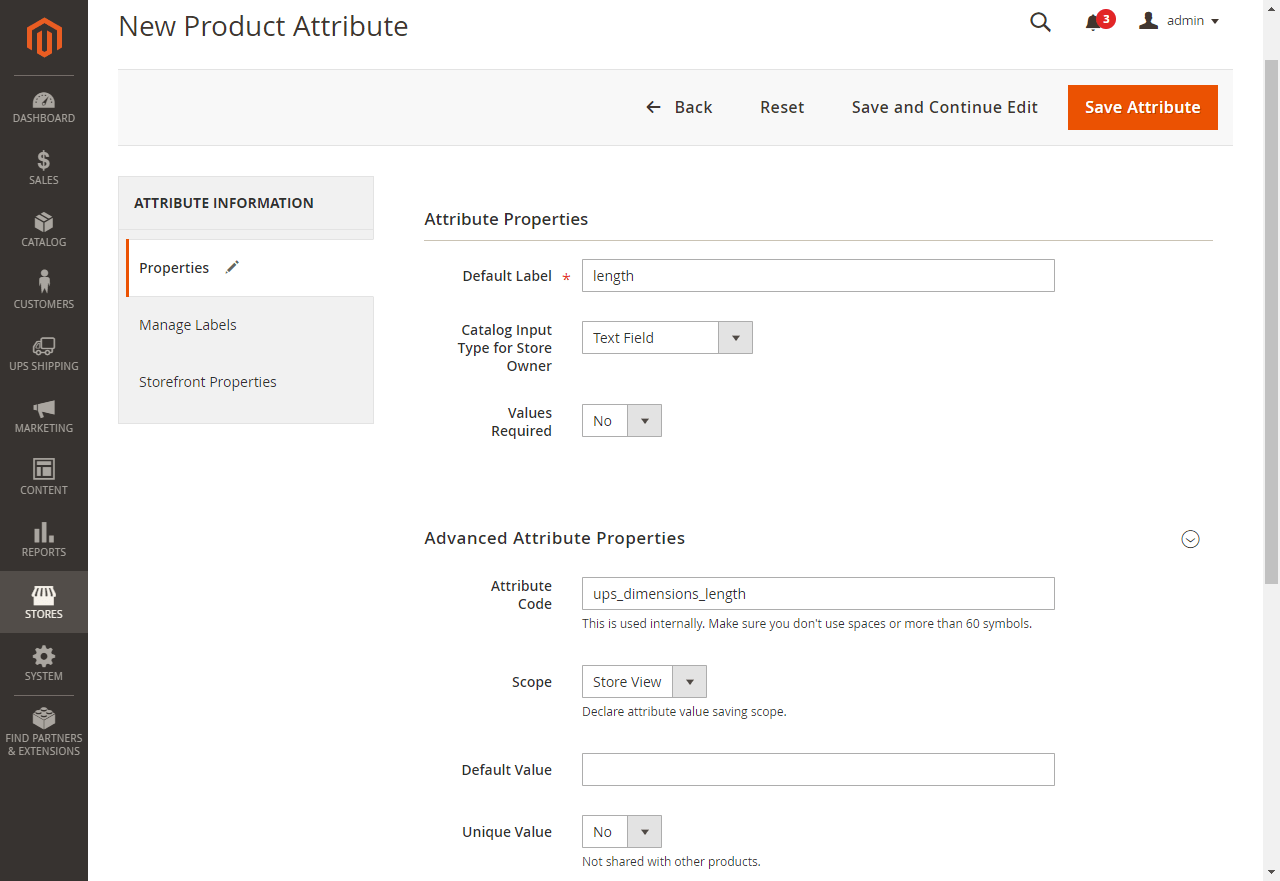Click inside the Default Value field
The width and height of the screenshot is (1280, 881).
pos(818,769)
